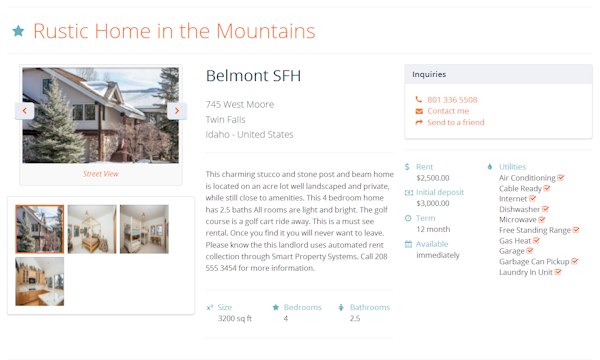Click the phone number 801 336 5508
This screenshot has height=360, width=600.
tap(452, 100)
